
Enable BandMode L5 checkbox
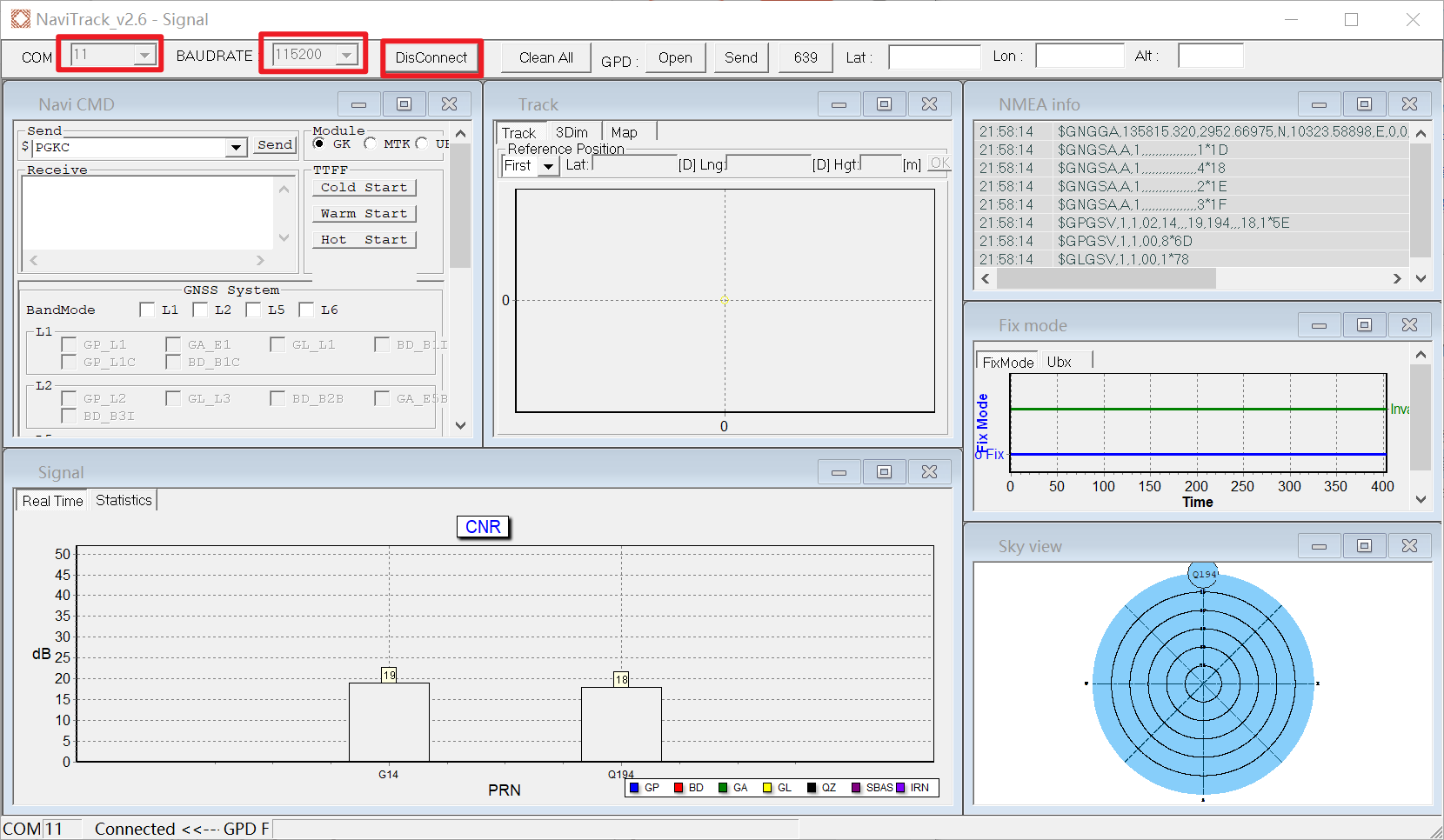coord(253,310)
